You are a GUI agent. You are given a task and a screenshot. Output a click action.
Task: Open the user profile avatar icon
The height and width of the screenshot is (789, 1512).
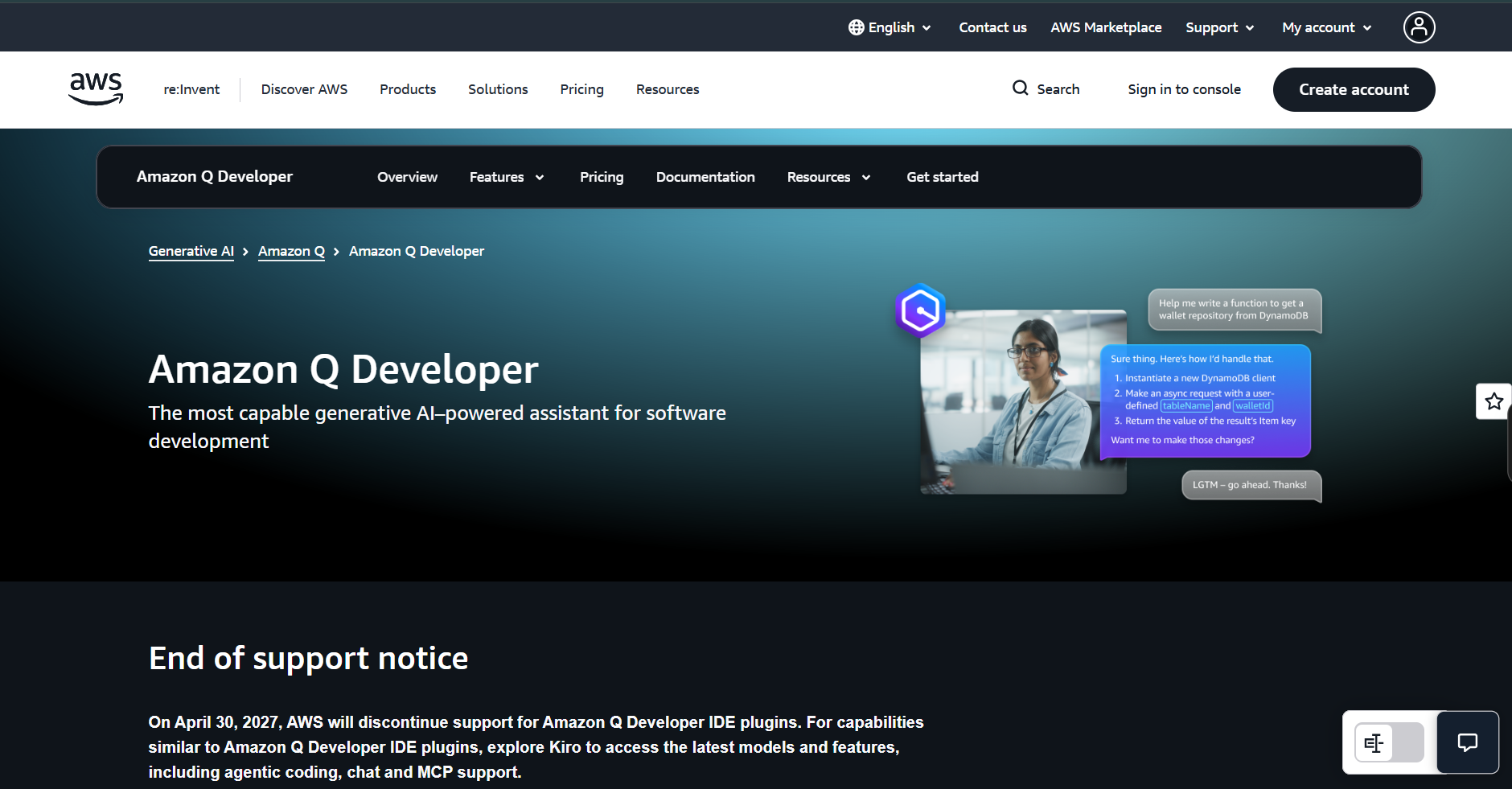1419,27
